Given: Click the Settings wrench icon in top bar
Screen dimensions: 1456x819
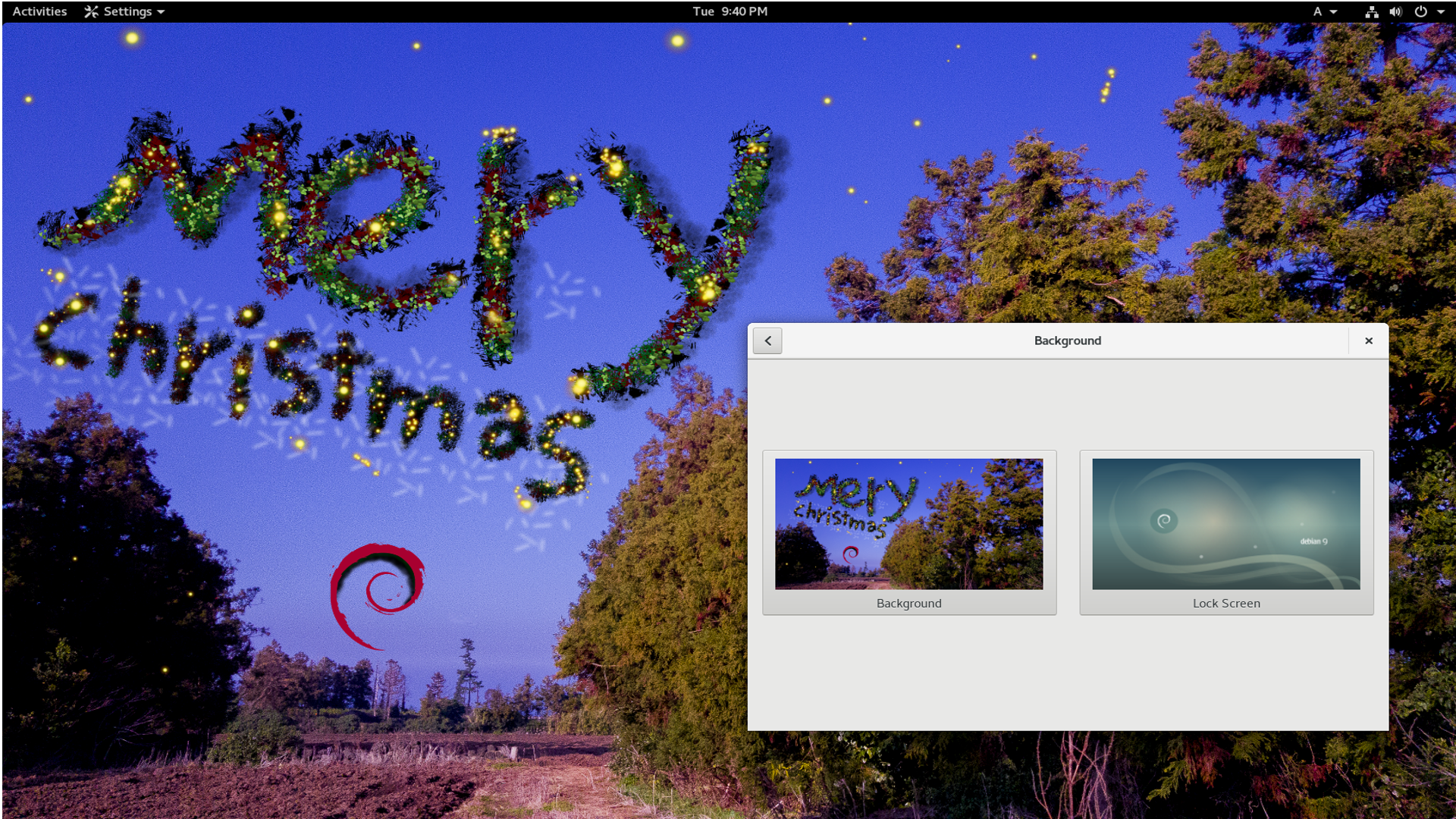Looking at the screenshot, I should pyautogui.click(x=91, y=11).
